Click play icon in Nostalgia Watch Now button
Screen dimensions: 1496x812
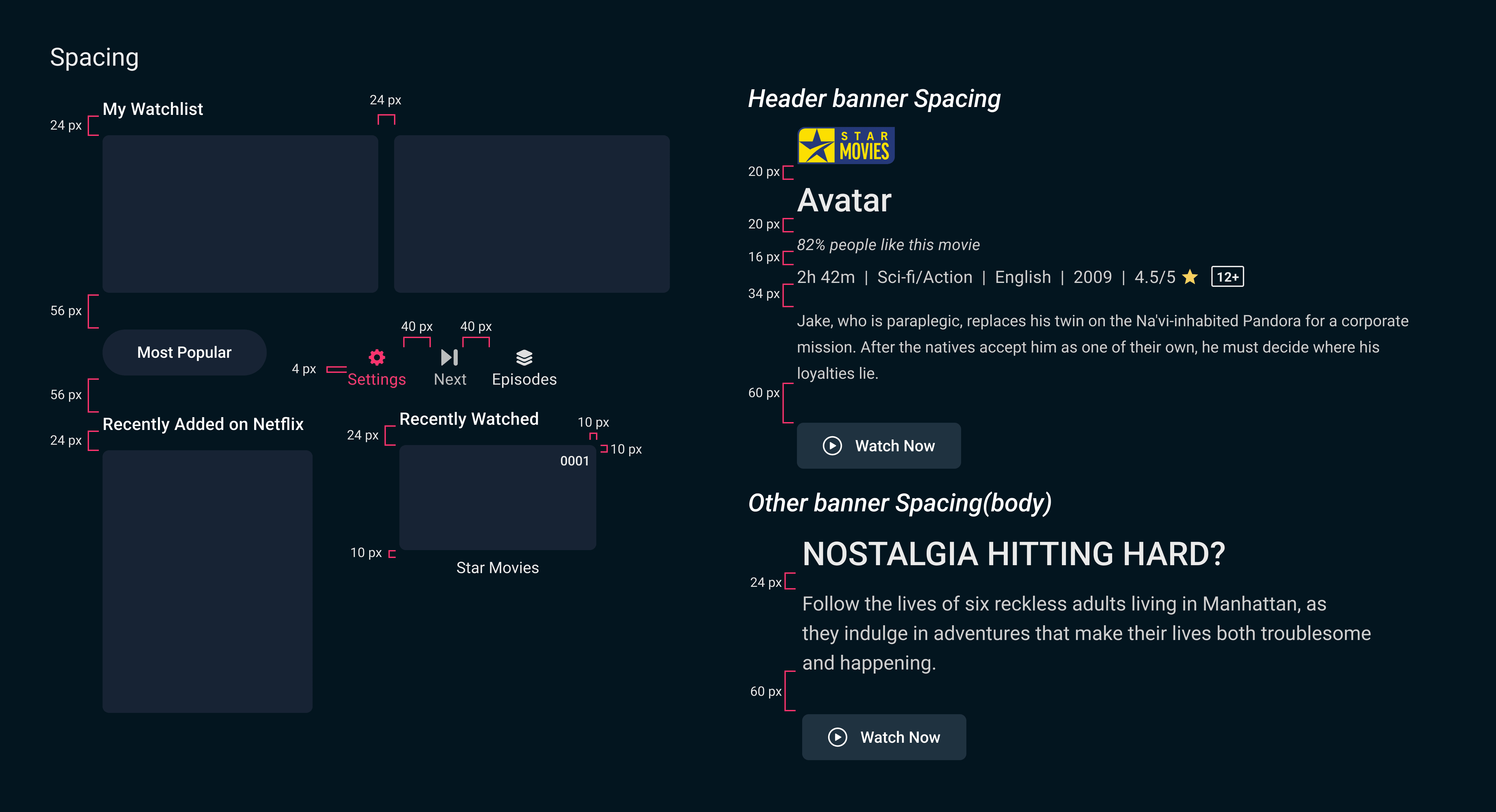837,737
